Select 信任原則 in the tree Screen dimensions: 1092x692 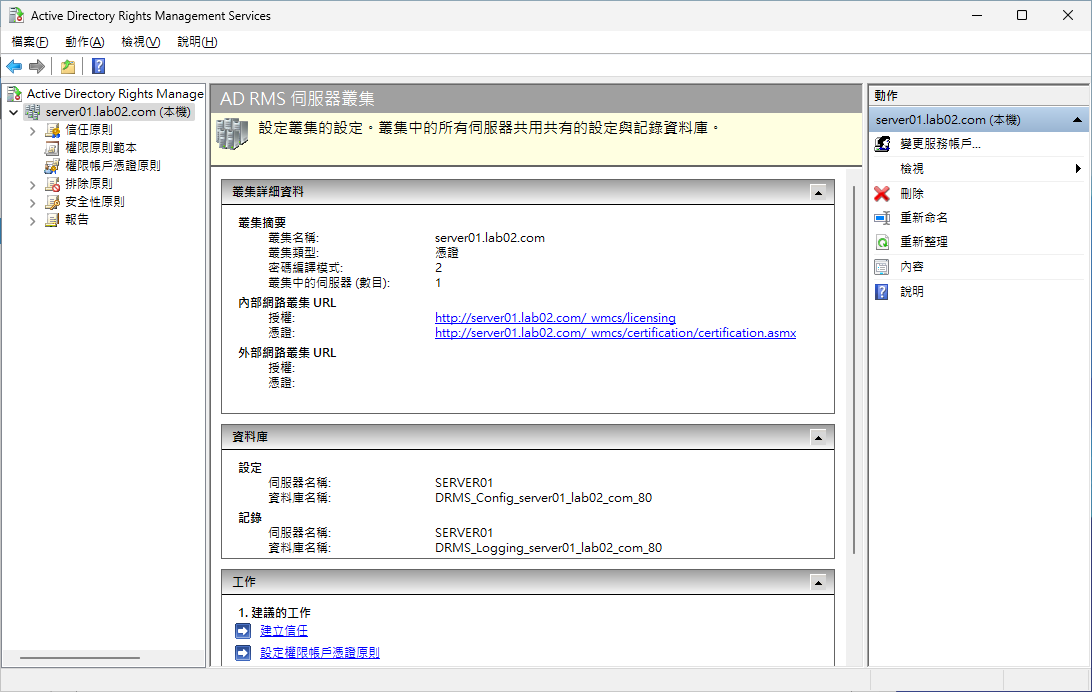click(88, 129)
